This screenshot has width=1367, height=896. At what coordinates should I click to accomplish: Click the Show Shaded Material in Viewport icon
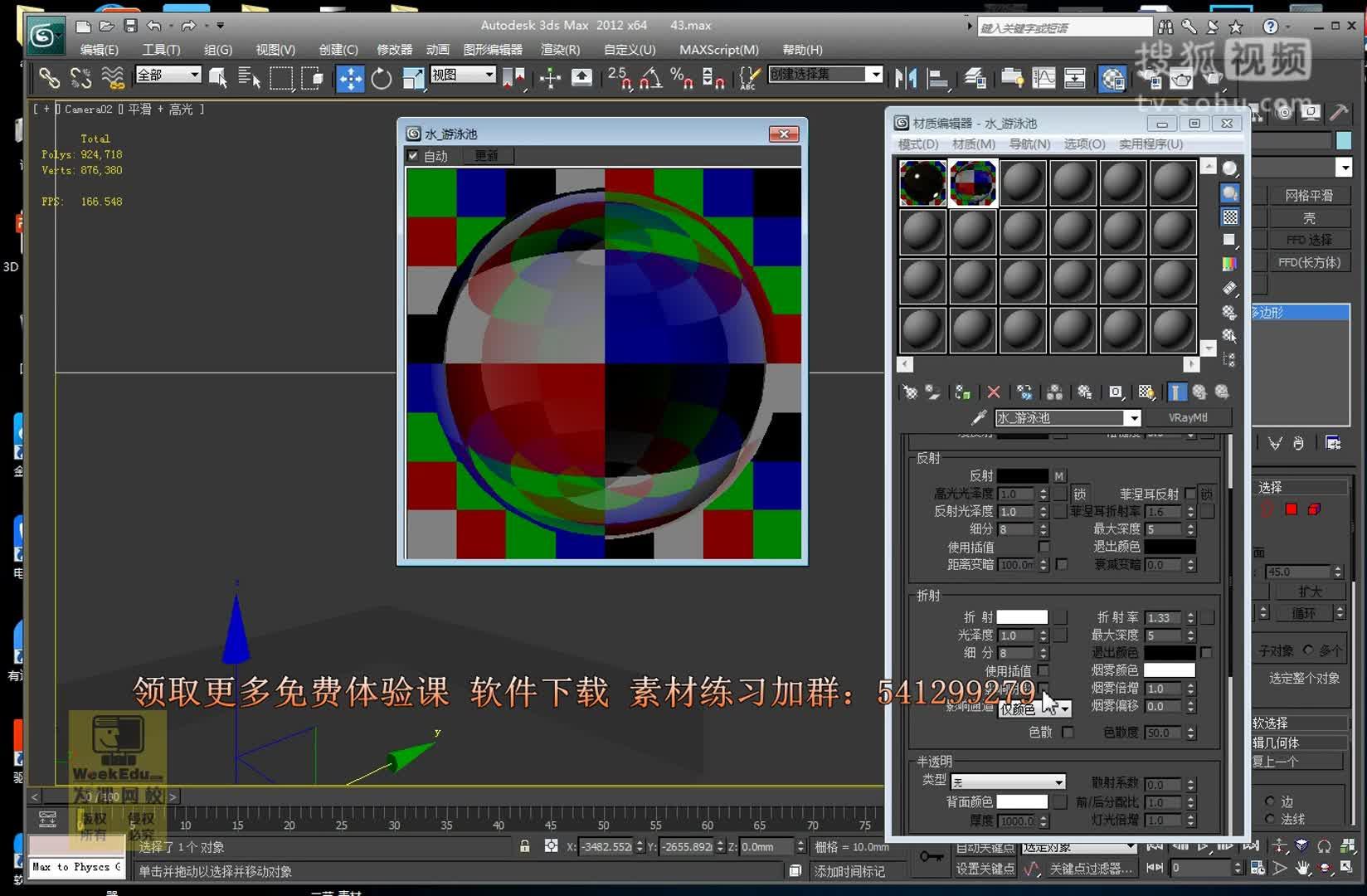[x=1146, y=392]
